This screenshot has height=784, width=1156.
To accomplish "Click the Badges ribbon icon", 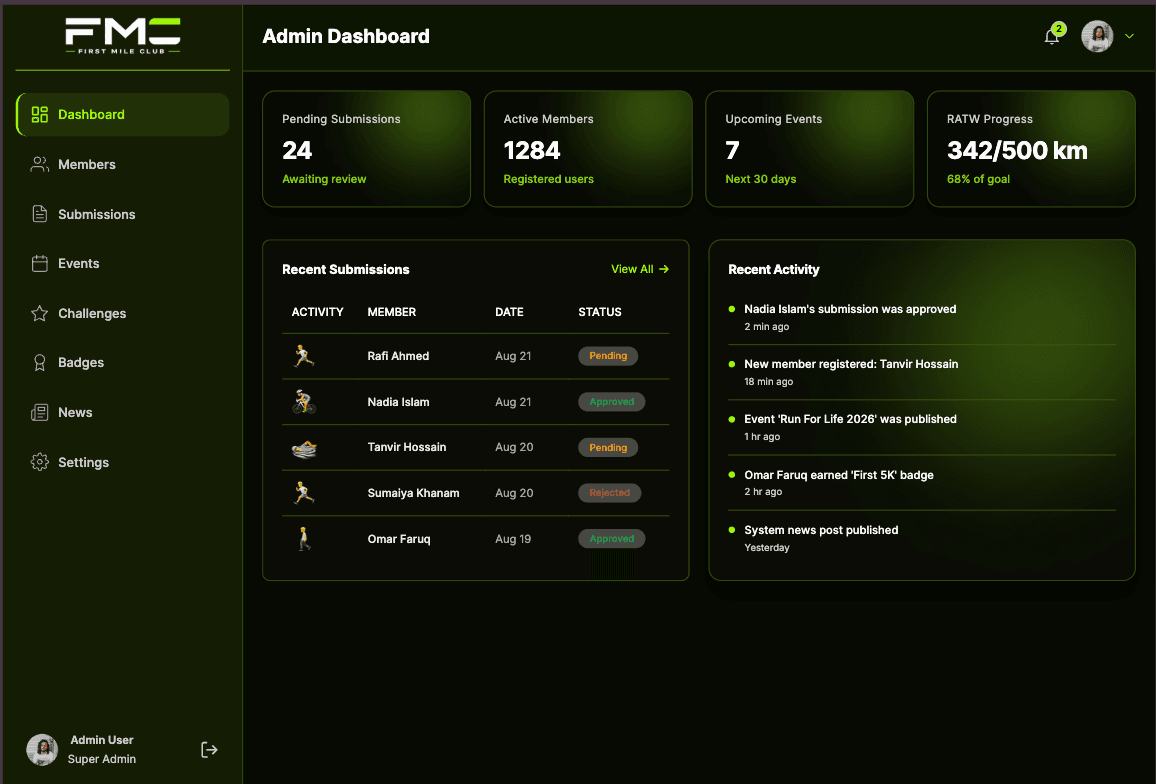I will (40, 362).
